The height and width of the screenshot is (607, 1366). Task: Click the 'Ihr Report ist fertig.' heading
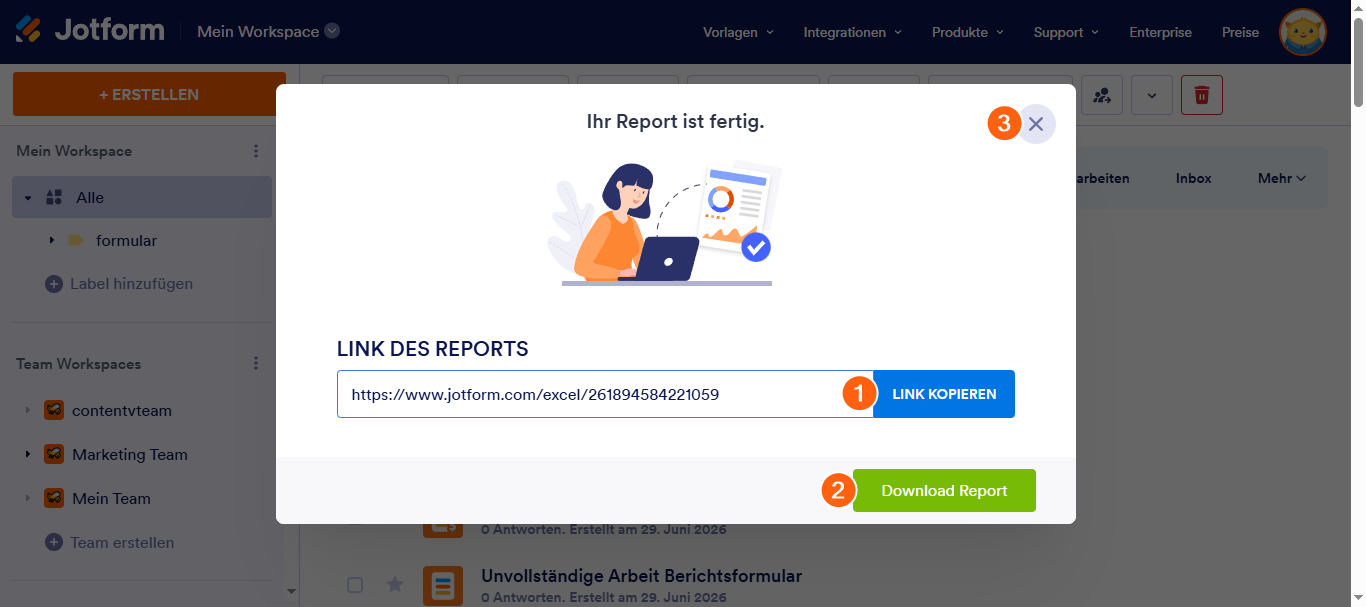[675, 122]
